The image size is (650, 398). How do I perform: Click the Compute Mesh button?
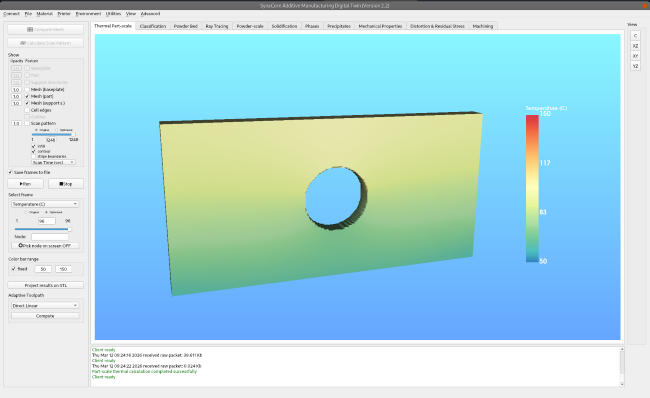click(x=46, y=29)
